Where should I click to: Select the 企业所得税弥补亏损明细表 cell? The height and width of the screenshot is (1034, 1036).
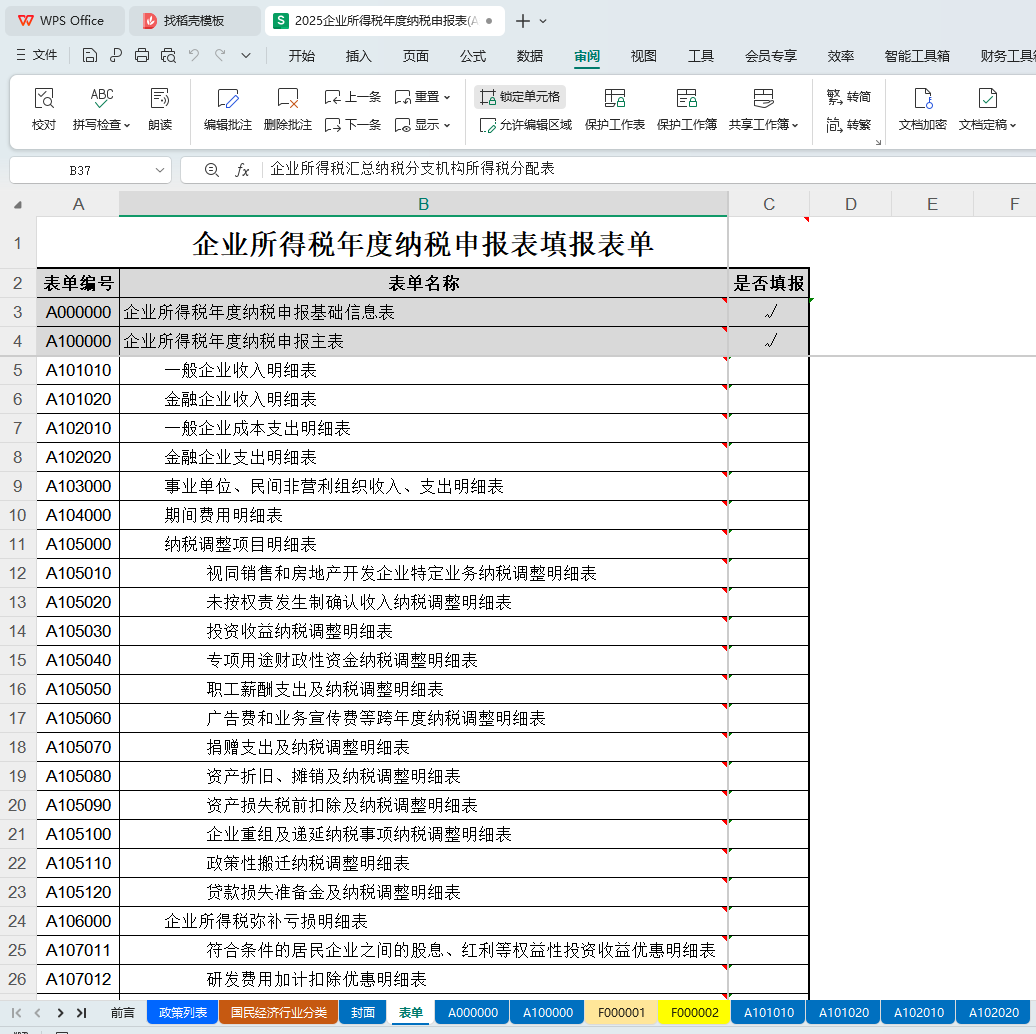click(424, 921)
